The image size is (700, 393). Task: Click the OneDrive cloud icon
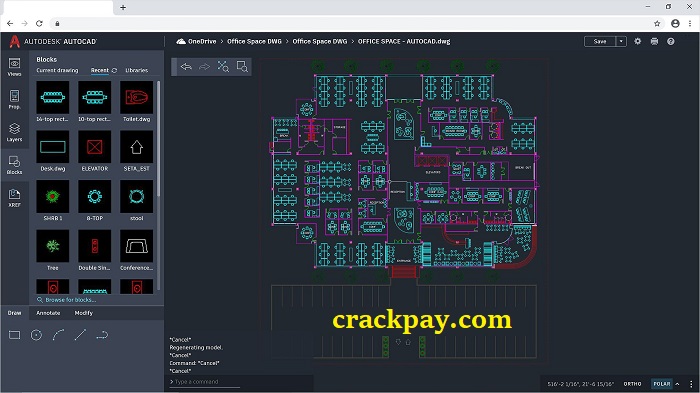[181, 41]
